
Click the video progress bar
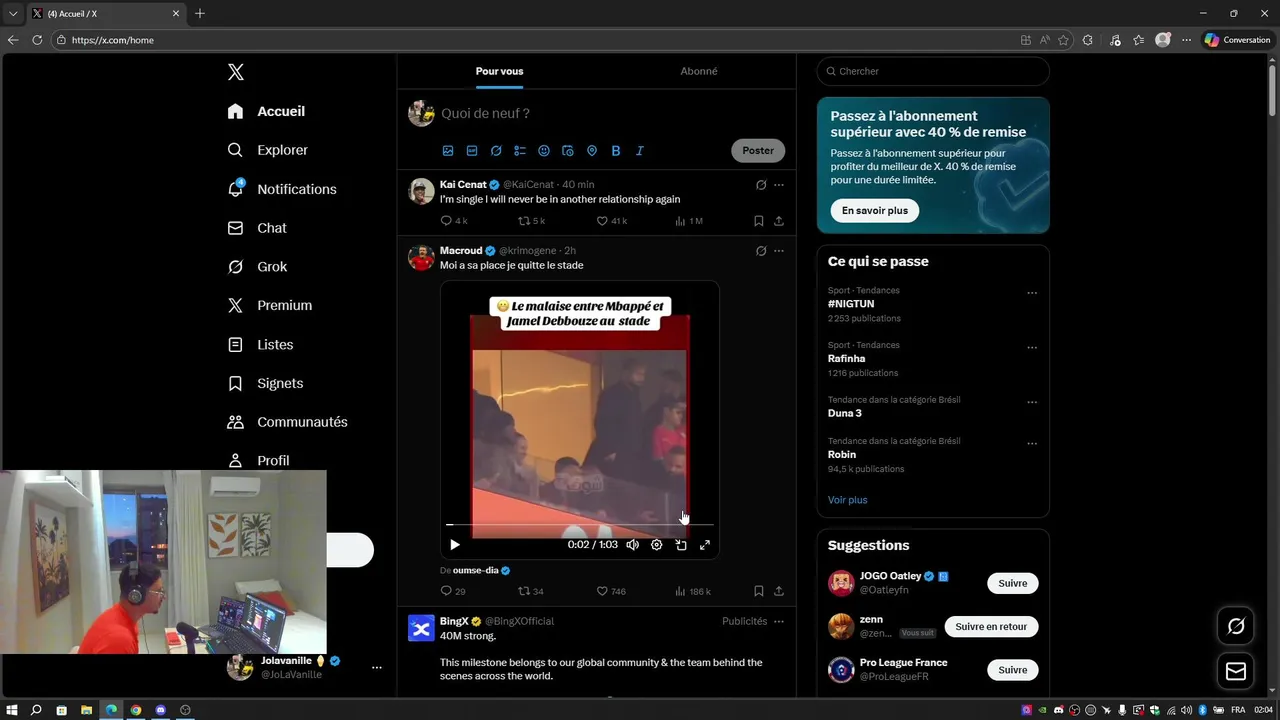(x=580, y=524)
